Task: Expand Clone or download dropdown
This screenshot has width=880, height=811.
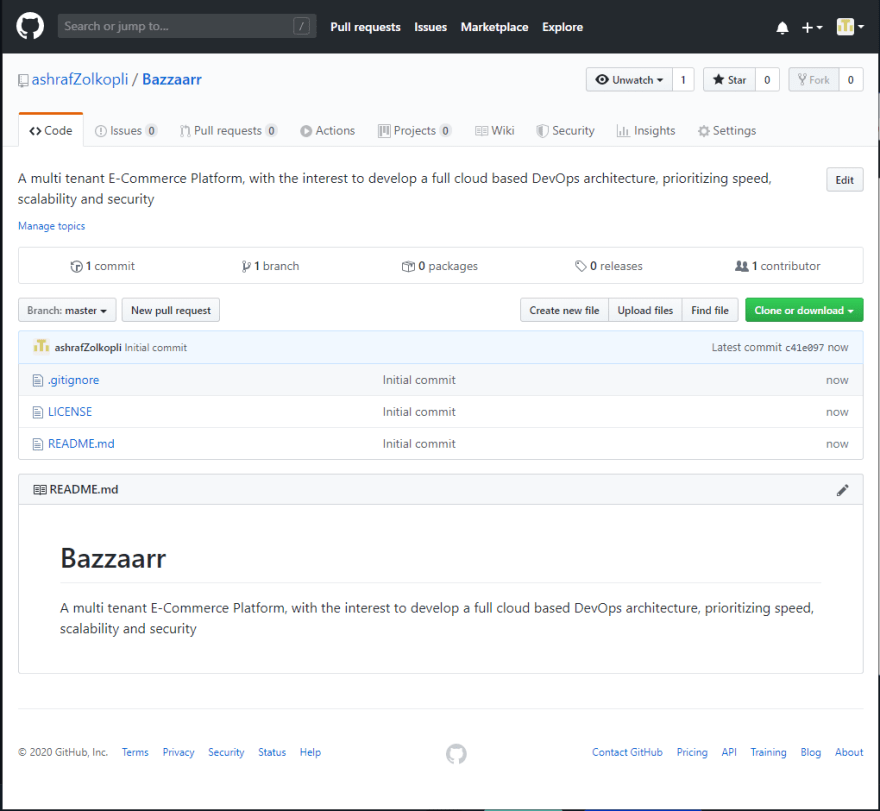Action: click(804, 310)
